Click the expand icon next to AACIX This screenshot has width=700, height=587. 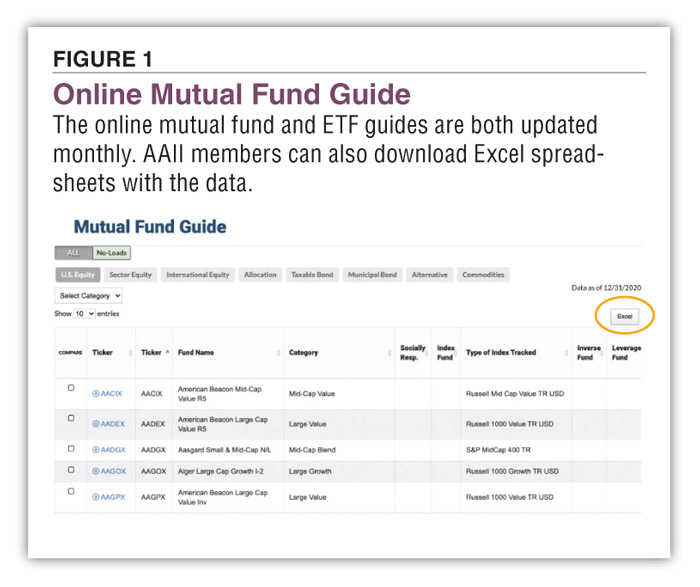point(96,393)
